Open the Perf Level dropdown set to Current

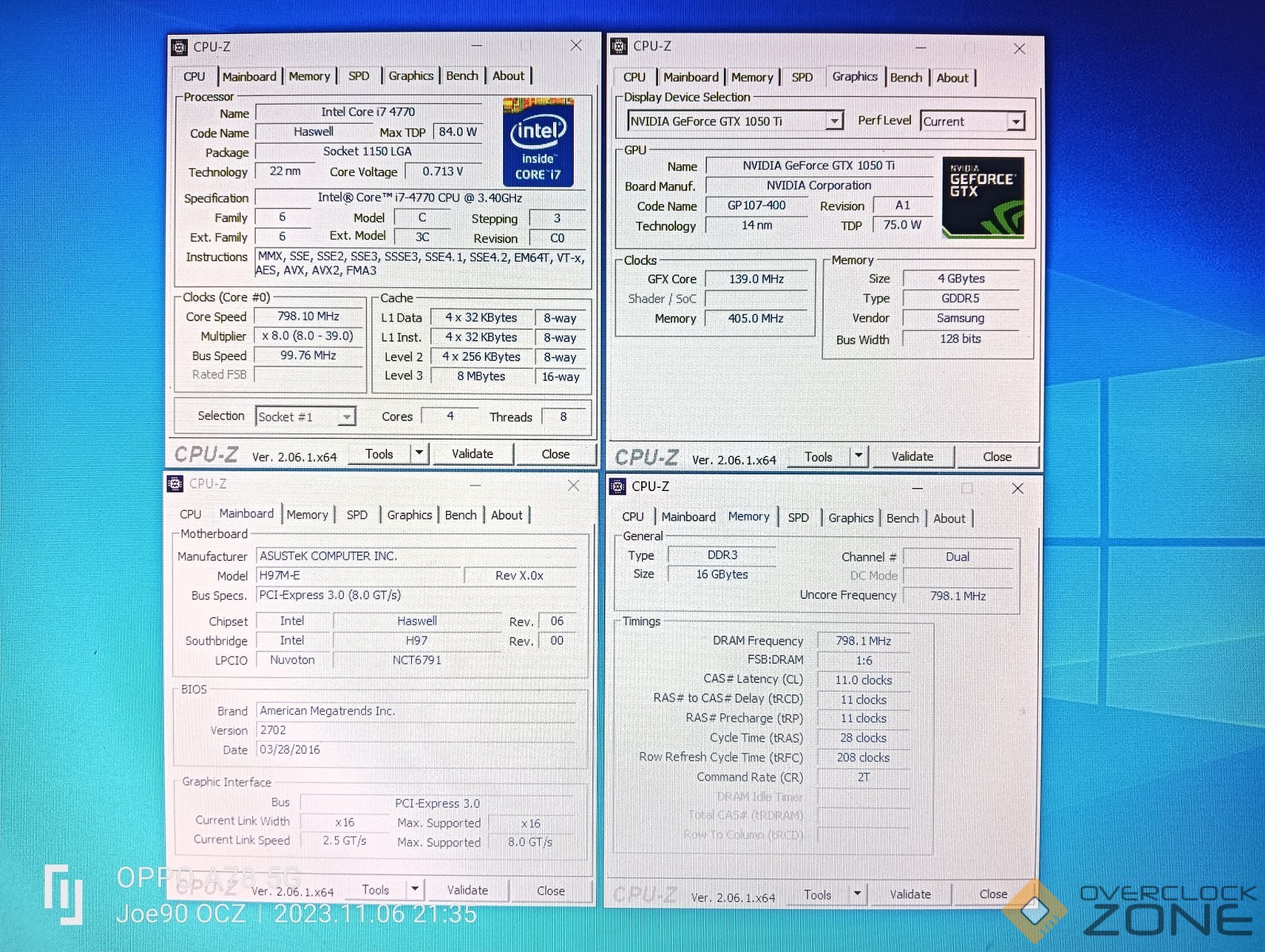tap(1016, 121)
